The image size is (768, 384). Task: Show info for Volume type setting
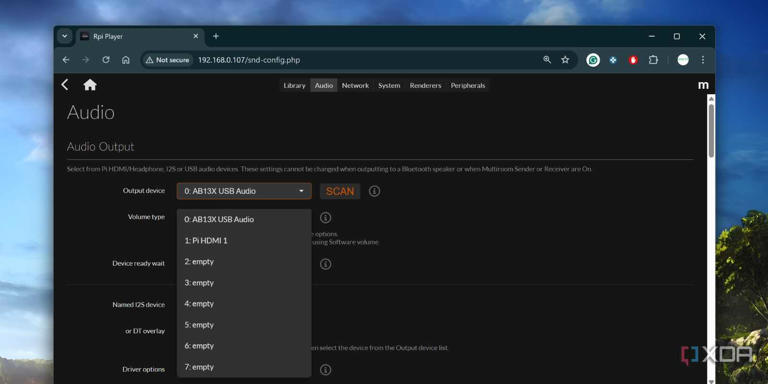(325, 218)
